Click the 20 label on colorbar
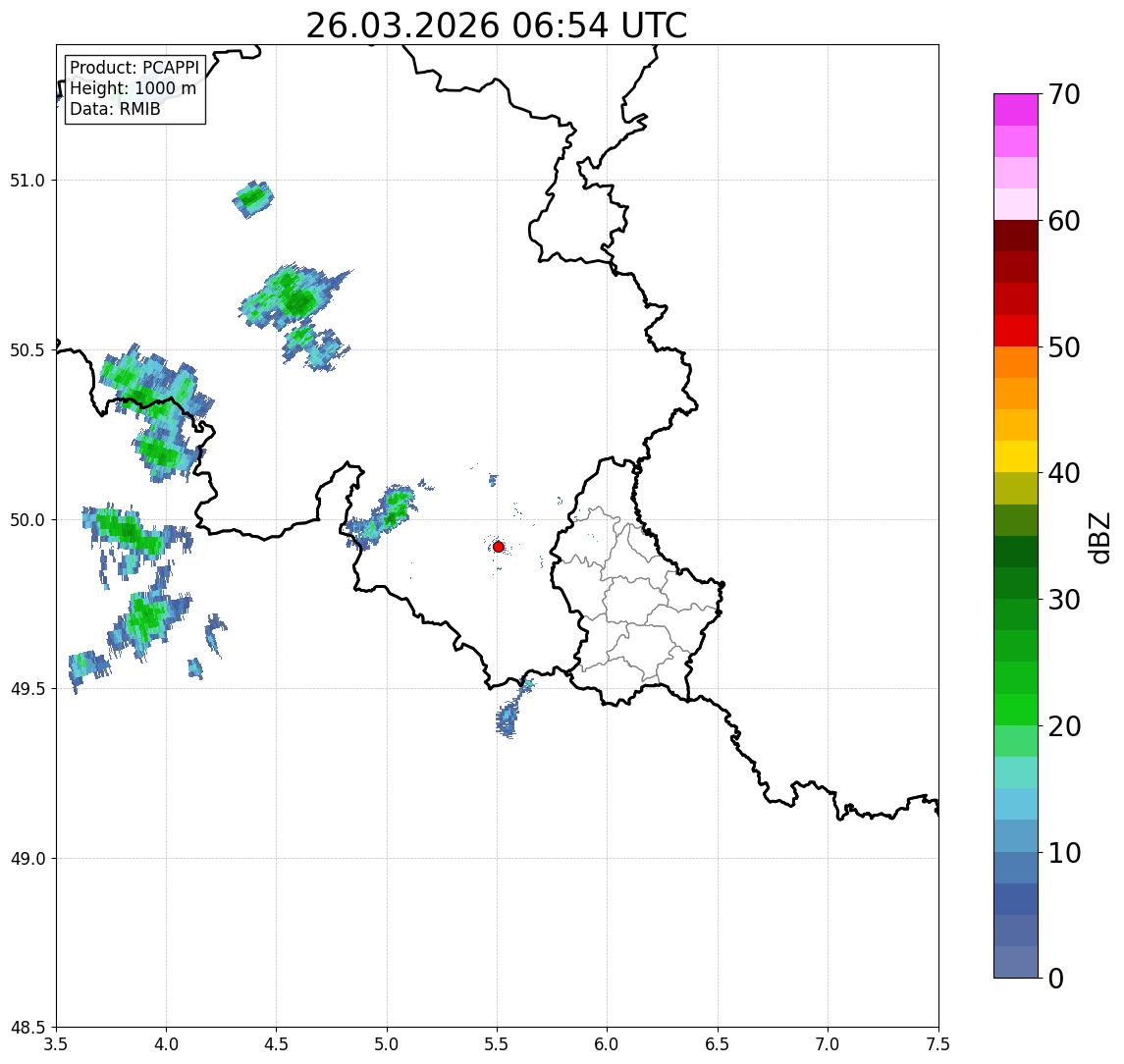Viewport: 1124px width, 1064px height. point(1064,725)
